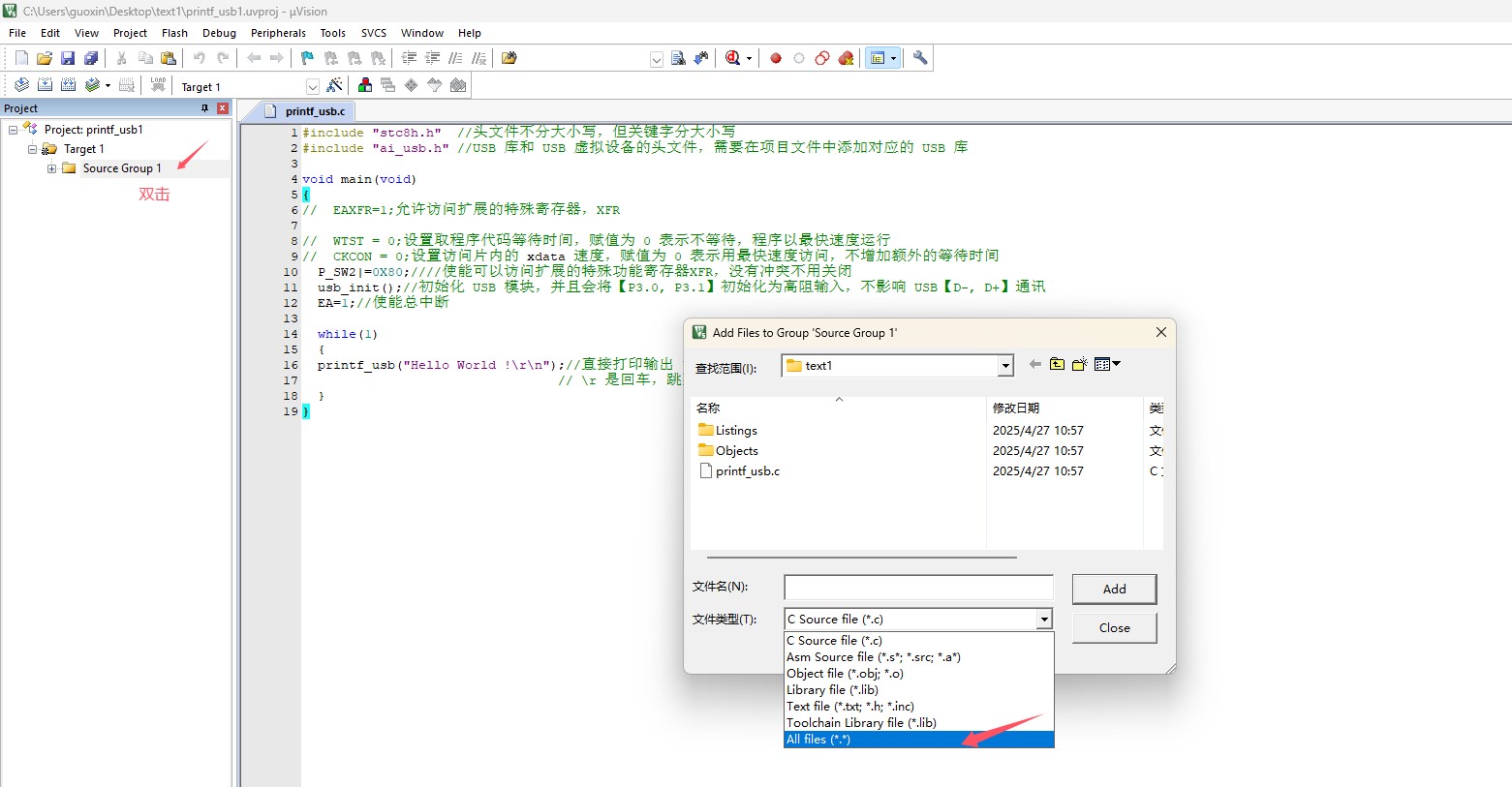This screenshot has width=1512, height=787.
Task: Click the Batch Build icon
Action: [92, 85]
